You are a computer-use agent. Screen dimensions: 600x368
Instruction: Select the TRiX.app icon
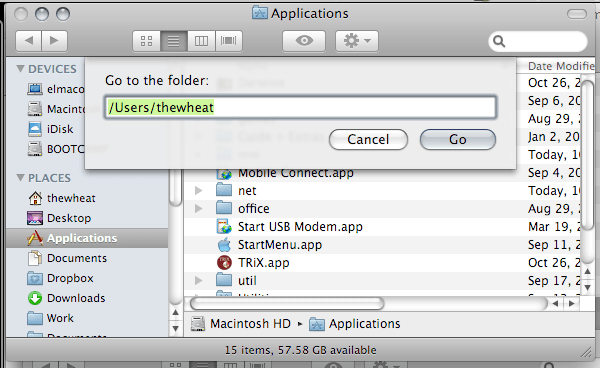point(224,263)
